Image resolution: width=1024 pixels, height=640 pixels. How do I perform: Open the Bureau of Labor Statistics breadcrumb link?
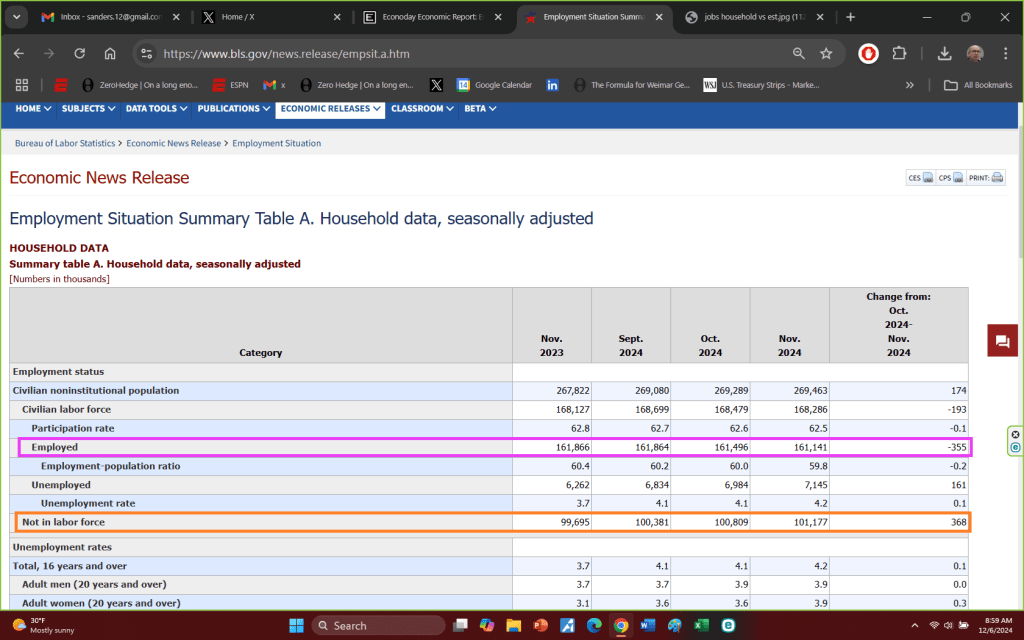64,143
